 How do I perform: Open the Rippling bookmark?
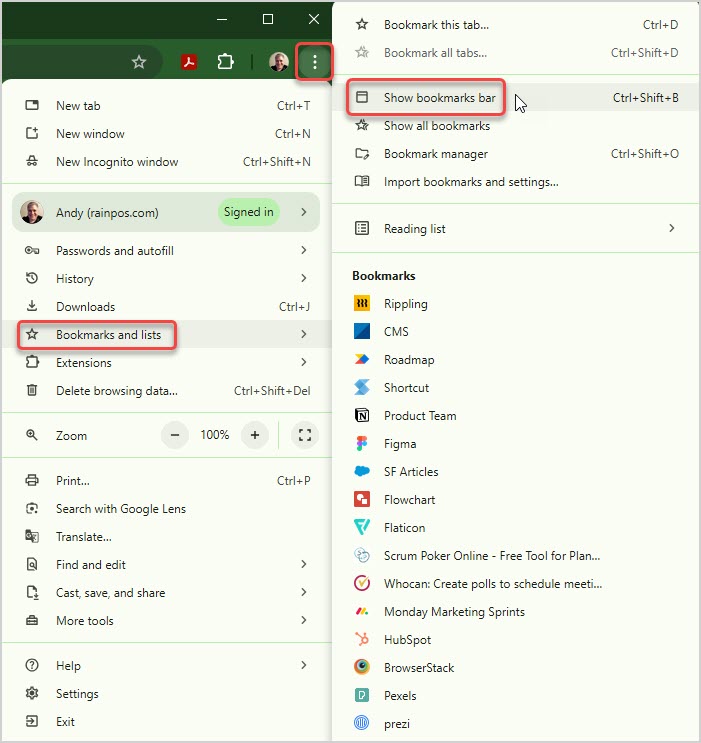click(516, 304)
